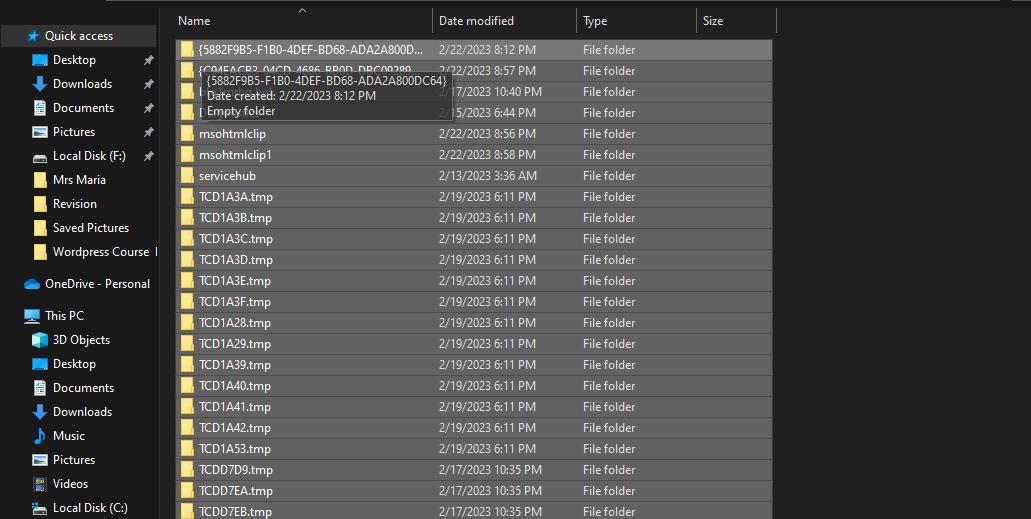
Task: Click the Videos film icon
Action: pos(40,484)
